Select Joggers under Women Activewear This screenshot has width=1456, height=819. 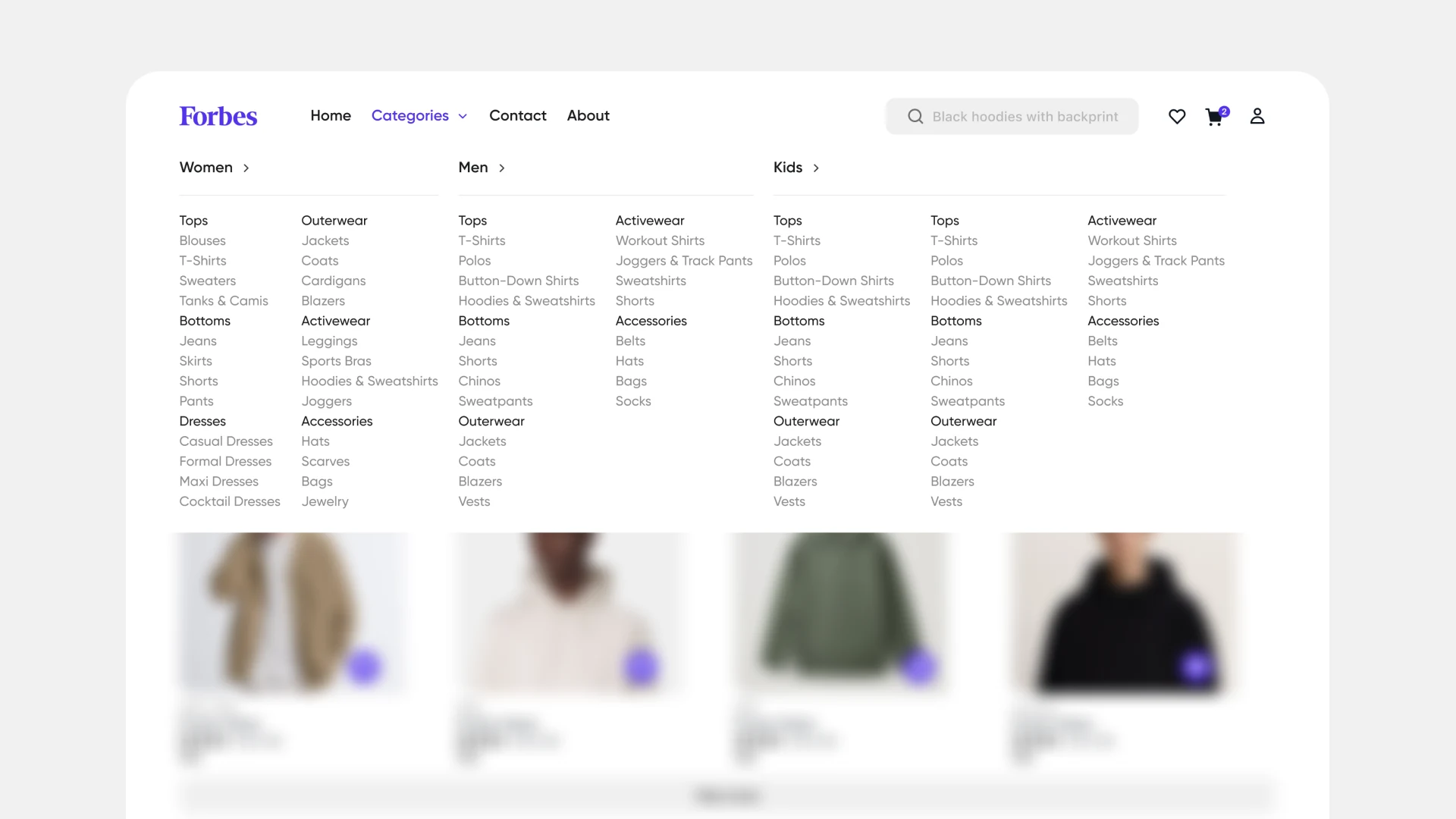[327, 401]
